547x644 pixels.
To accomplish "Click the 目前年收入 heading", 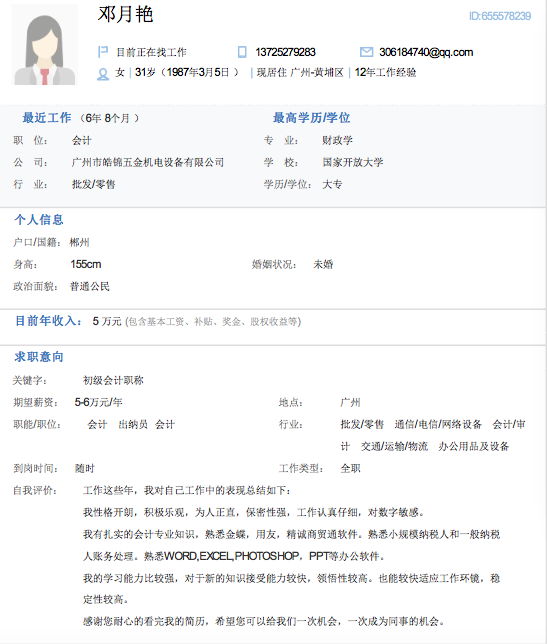I will click(x=48, y=321).
